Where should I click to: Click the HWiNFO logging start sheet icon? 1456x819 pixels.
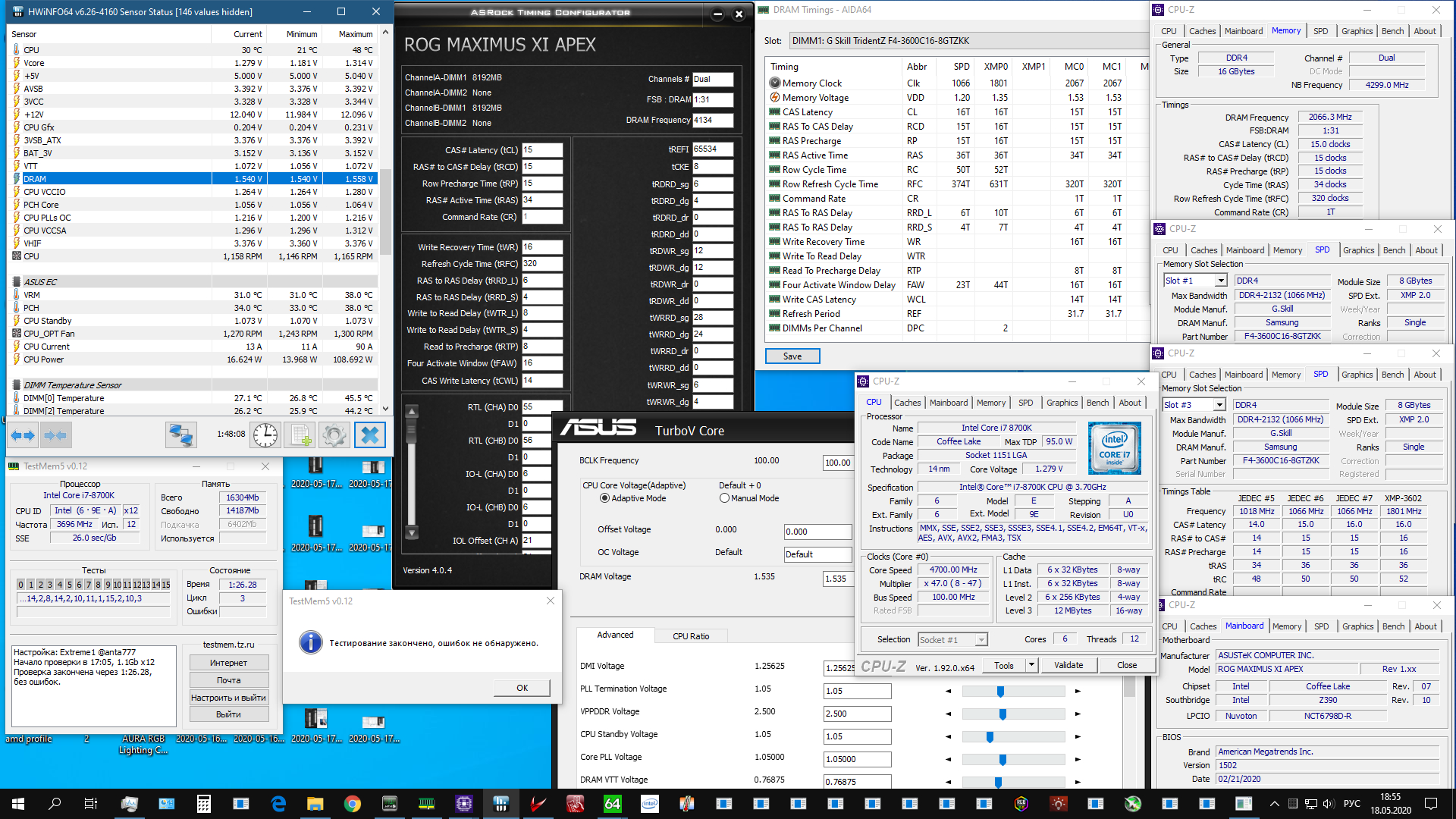click(x=300, y=435)
